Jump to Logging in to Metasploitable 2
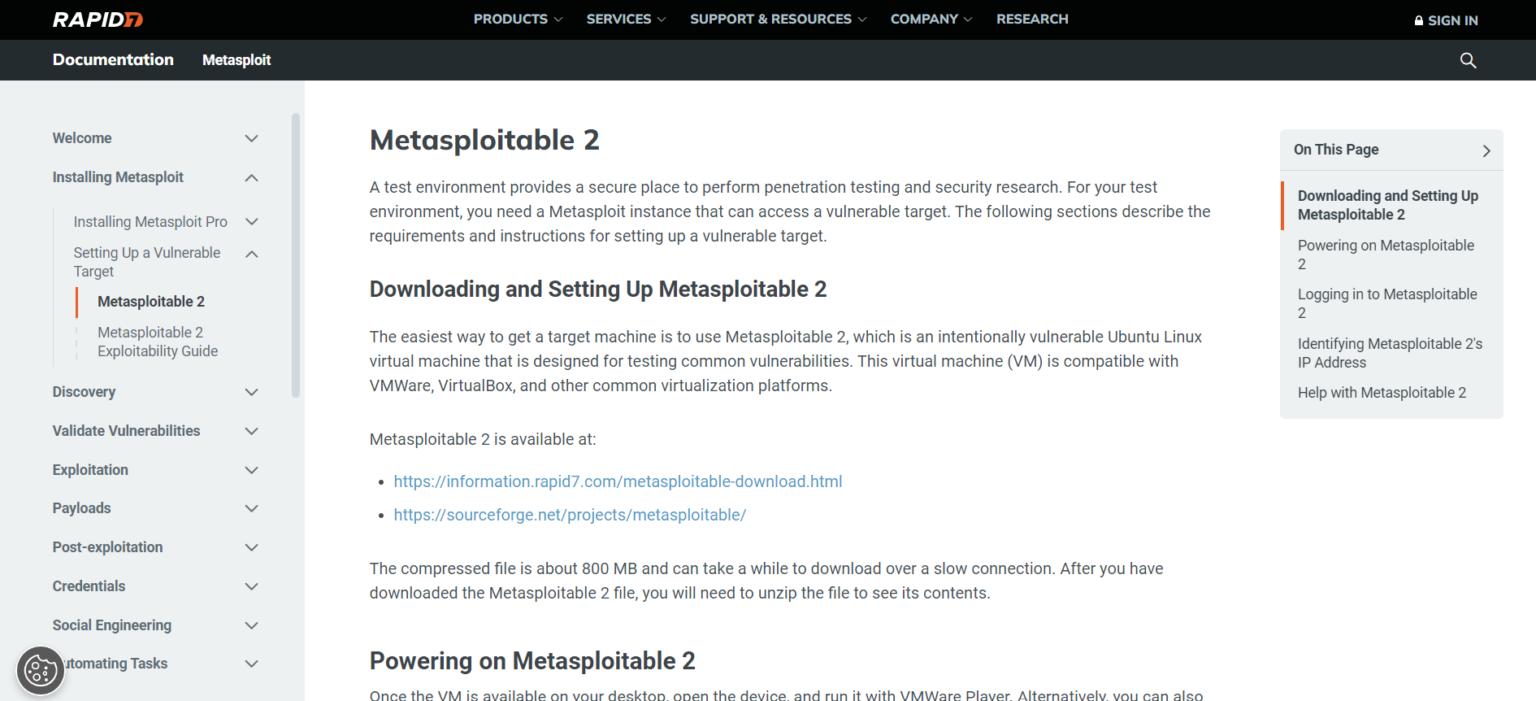The image size is (1536, 701). point(1387,304)
